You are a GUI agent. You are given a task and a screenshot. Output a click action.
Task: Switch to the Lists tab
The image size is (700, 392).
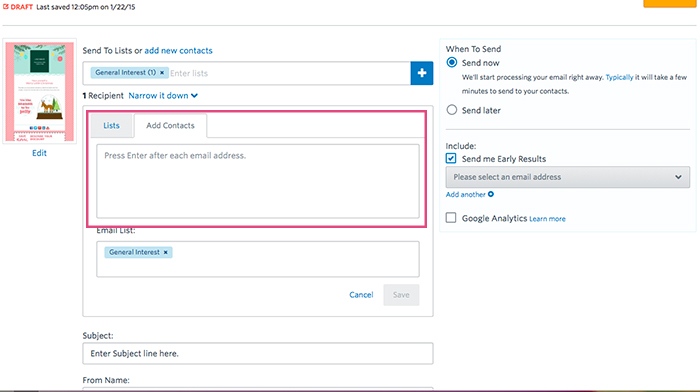click(111, 125)
